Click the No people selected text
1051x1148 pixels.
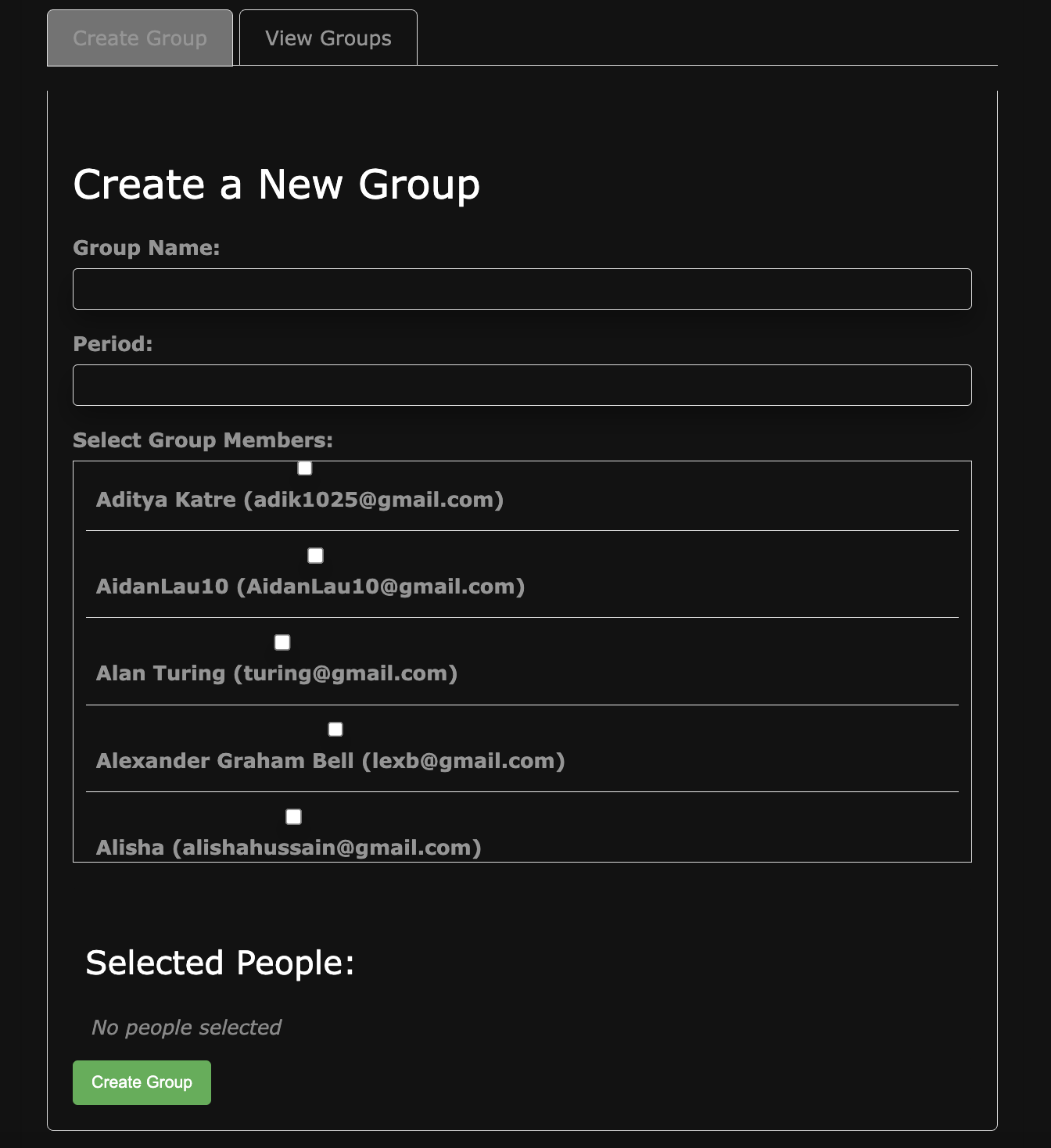pyautogui.click(x=185, y=1028)
